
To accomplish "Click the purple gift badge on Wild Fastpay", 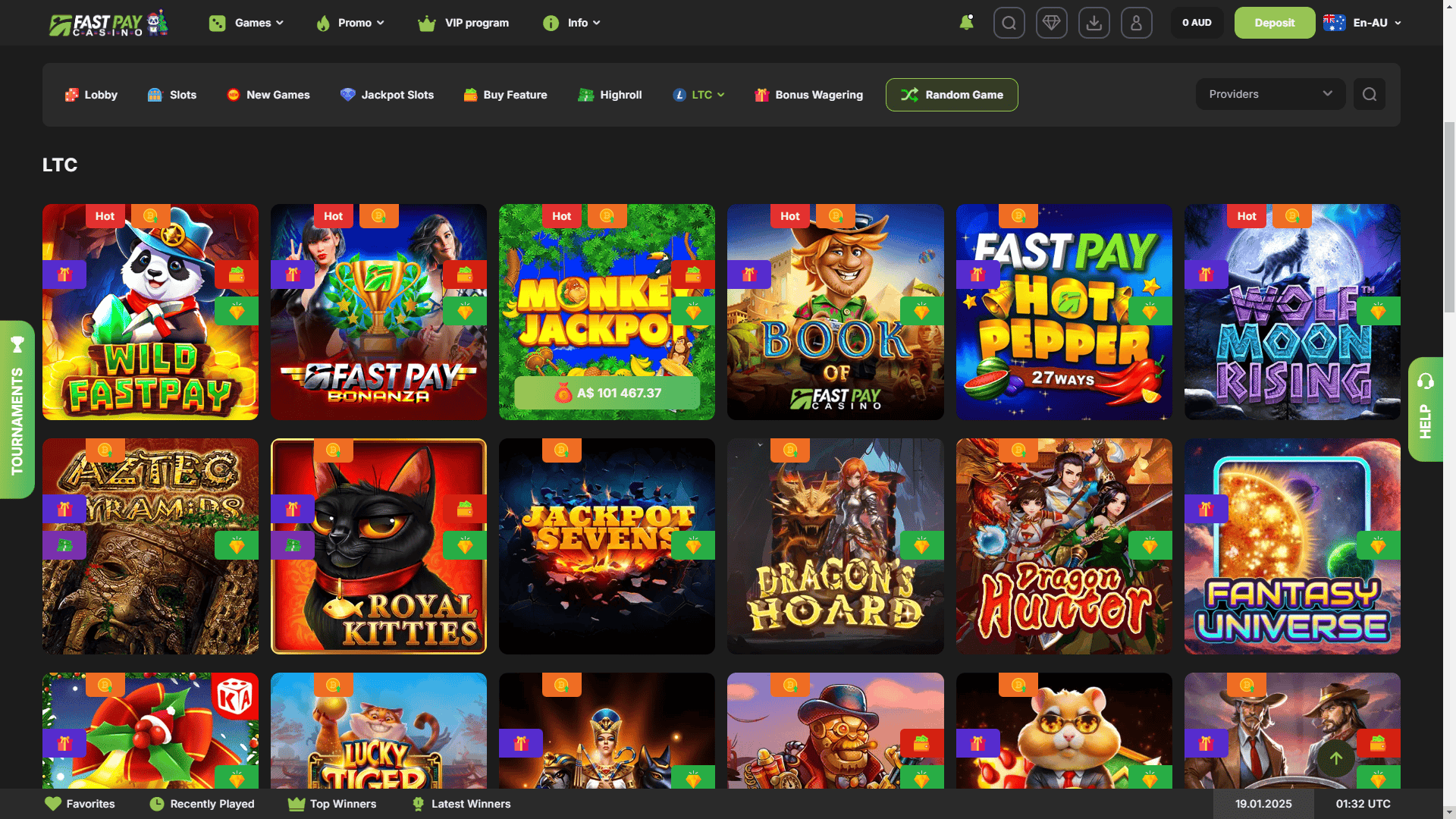I will pyautogui.click(x=64, y=275).
